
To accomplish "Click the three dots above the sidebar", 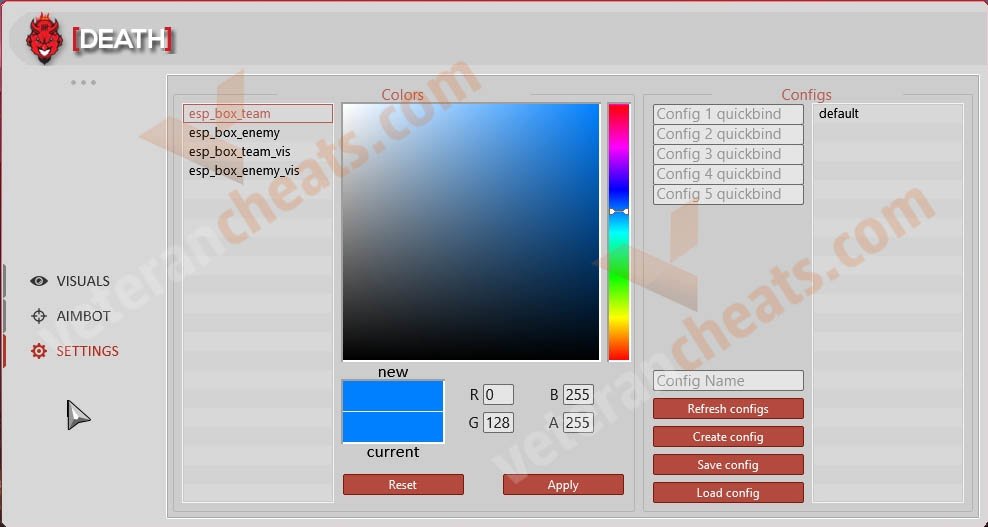I will click(83, 82).
